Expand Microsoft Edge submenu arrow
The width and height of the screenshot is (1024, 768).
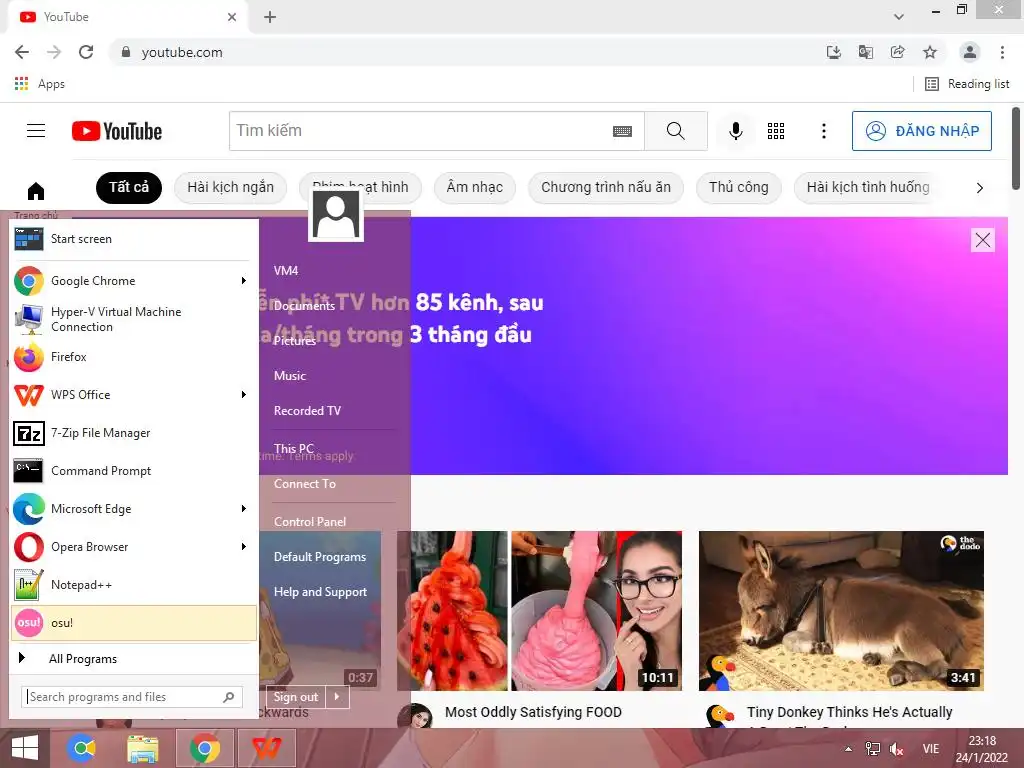coord(244,509)
